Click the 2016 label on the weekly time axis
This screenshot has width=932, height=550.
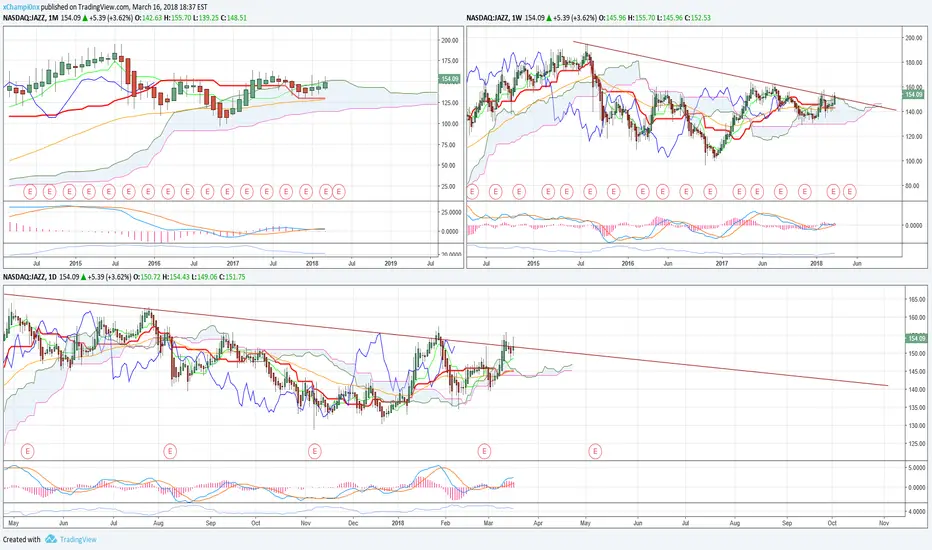coord(628,263)
